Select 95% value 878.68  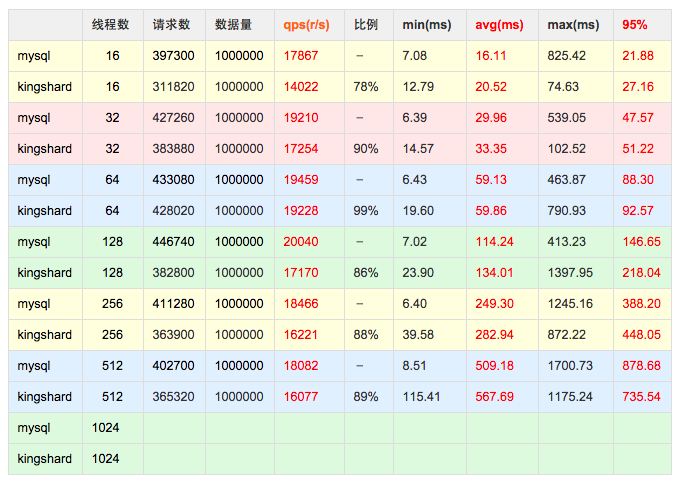pyautogui.click(x=641, y=365)
